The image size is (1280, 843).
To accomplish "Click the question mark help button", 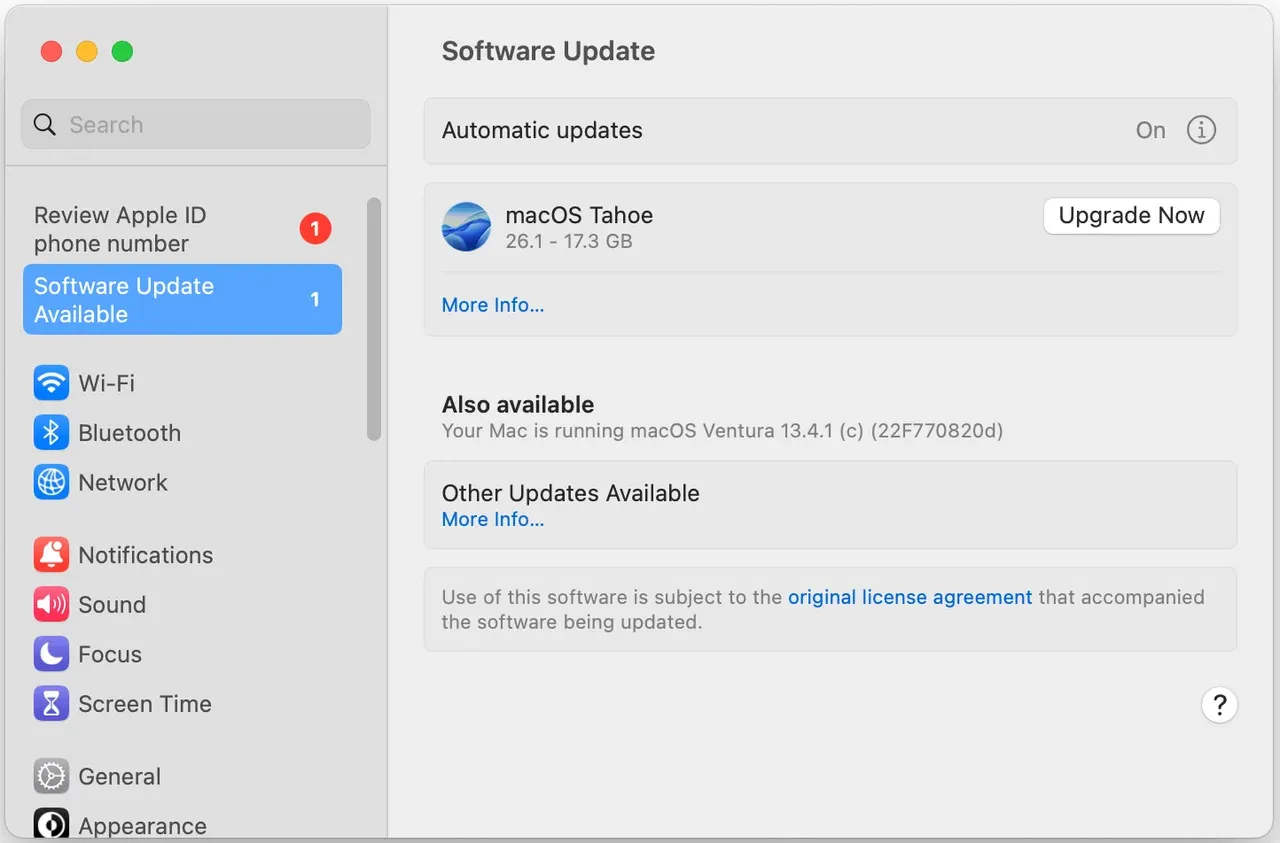I will 1219,705.
